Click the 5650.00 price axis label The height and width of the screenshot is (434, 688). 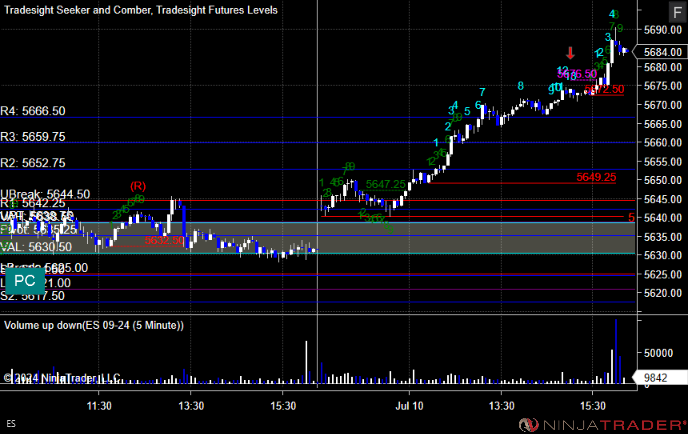click(x=663, y=180)
